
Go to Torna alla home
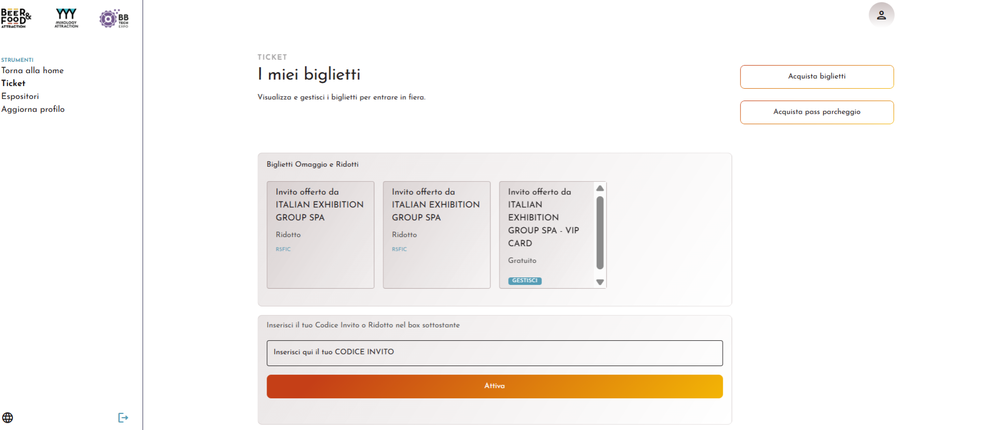point(32,71)
